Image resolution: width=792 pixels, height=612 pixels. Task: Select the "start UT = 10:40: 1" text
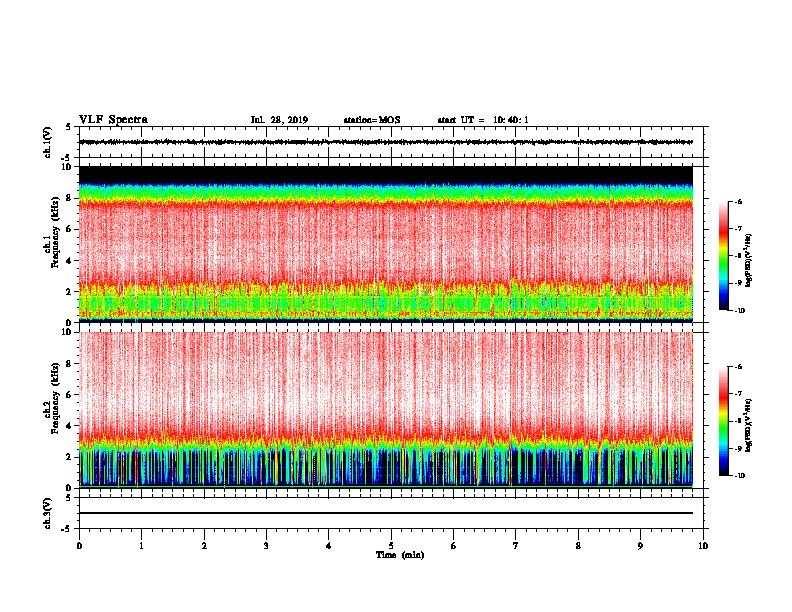pyautogui.click(x=483, y=120)
